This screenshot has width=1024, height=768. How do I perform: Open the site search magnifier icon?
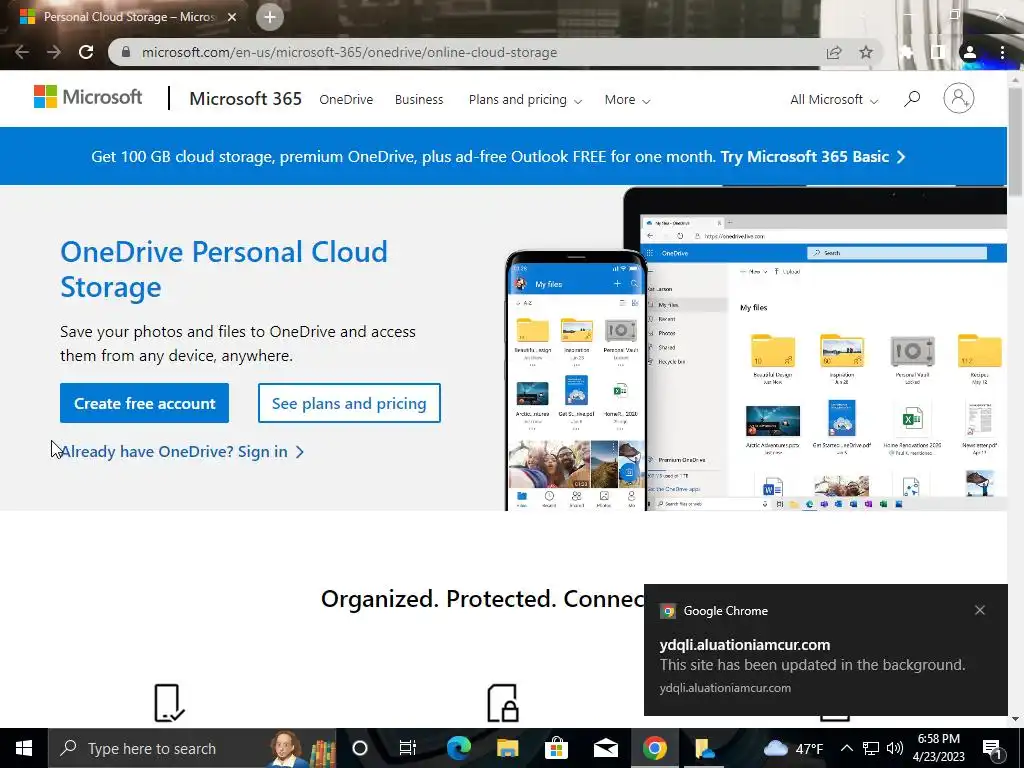pos(912,99)
